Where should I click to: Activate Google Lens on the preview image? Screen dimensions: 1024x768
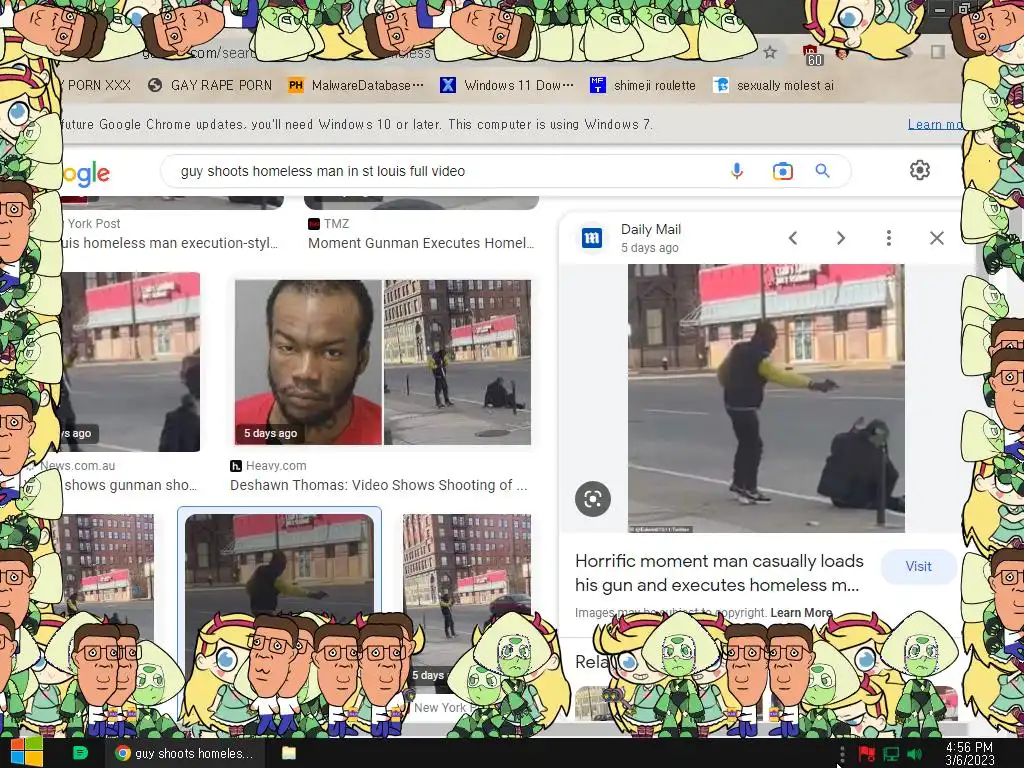[x=592, y=499]
